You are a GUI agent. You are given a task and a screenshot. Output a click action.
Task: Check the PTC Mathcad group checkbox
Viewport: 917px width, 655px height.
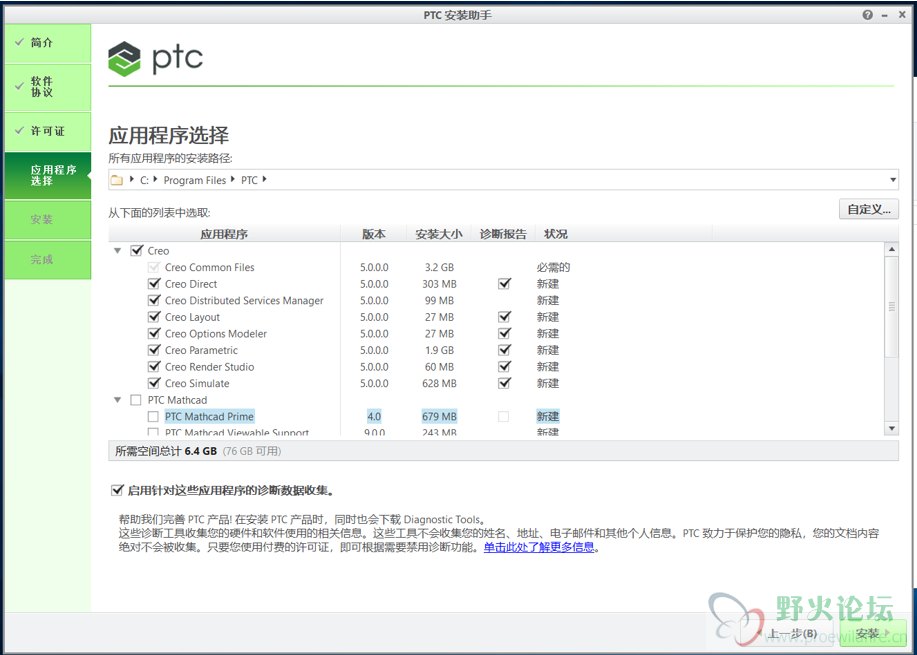tap(136, 400)
